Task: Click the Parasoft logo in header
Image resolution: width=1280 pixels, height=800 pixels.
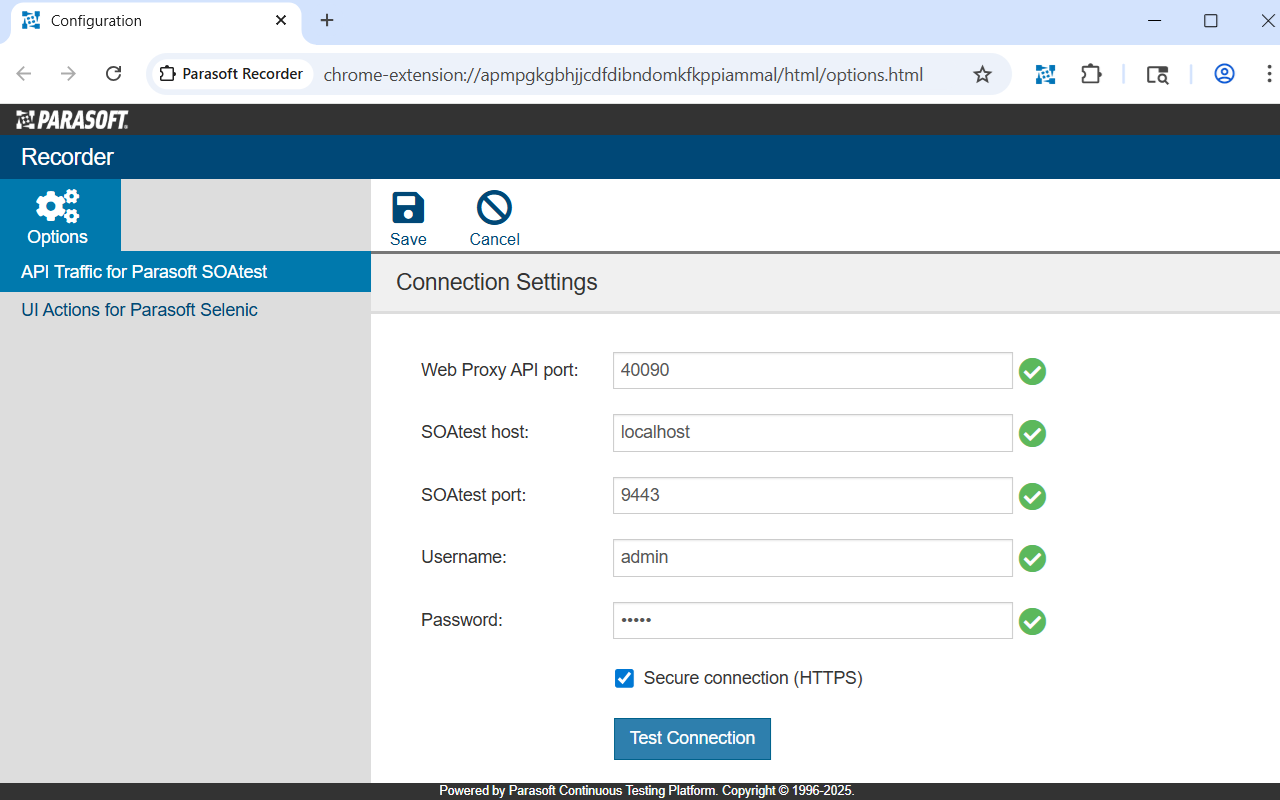Action: [72, 120]
